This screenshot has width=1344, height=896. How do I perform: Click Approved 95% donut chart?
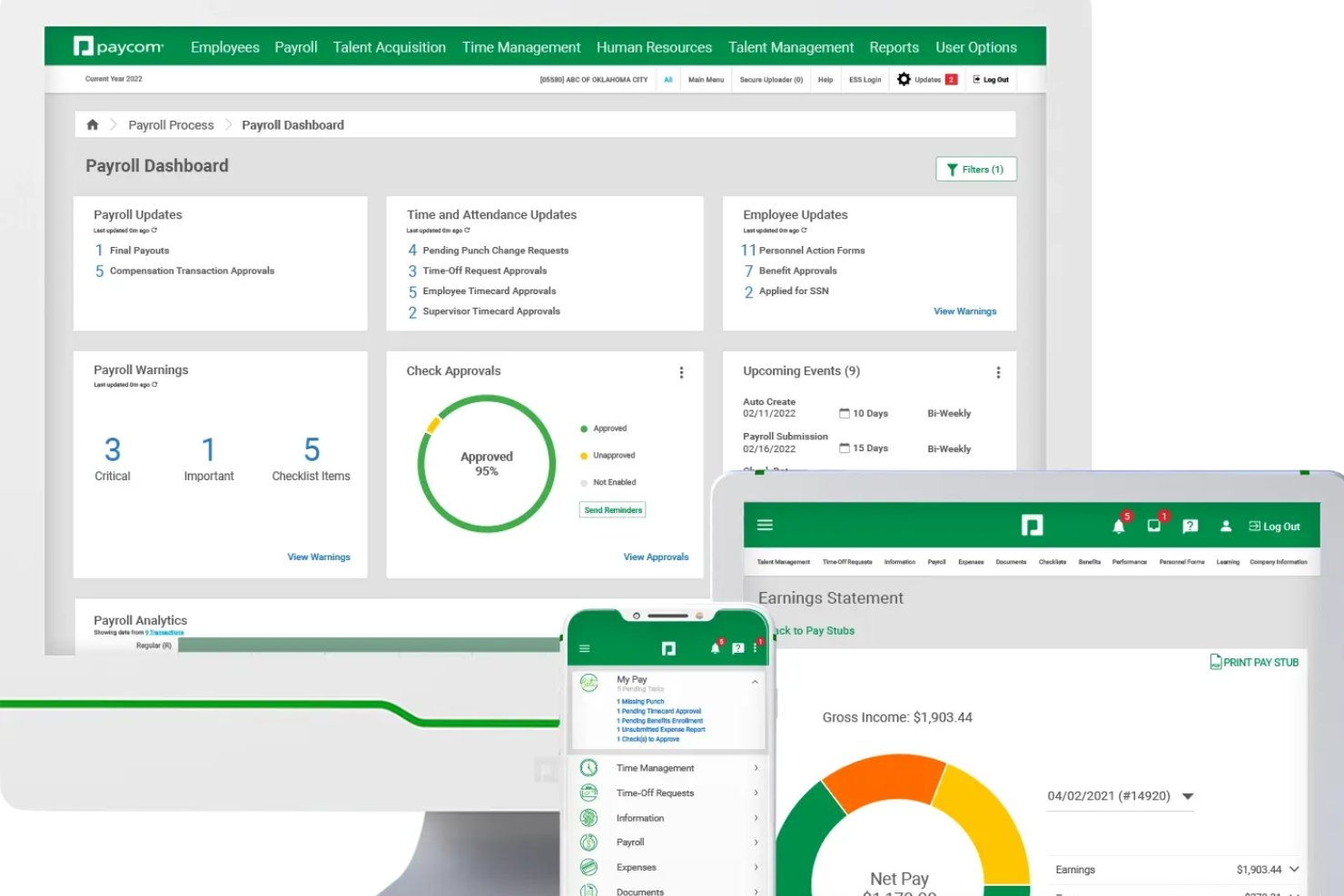pos(486,464)
